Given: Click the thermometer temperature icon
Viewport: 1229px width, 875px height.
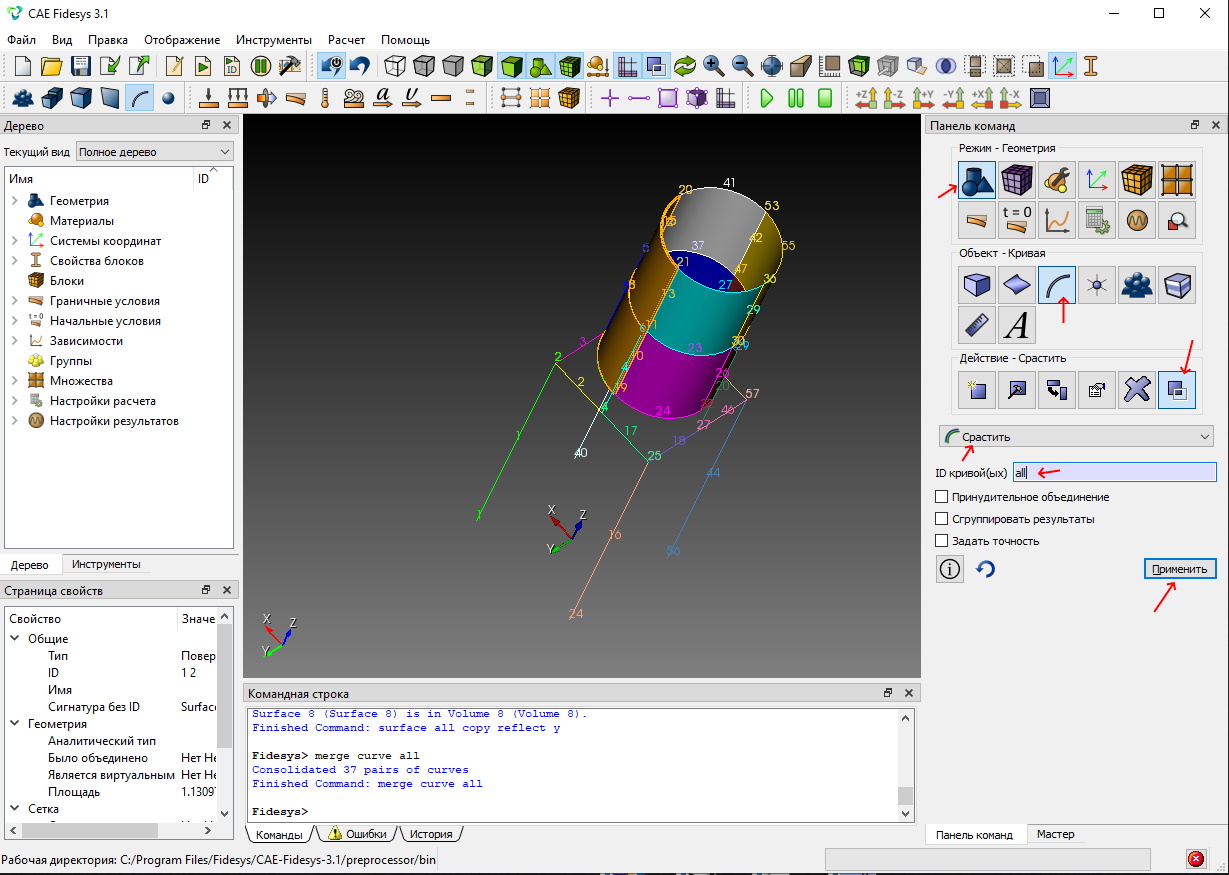Looking at the screenshot, I should pos(325,98).
